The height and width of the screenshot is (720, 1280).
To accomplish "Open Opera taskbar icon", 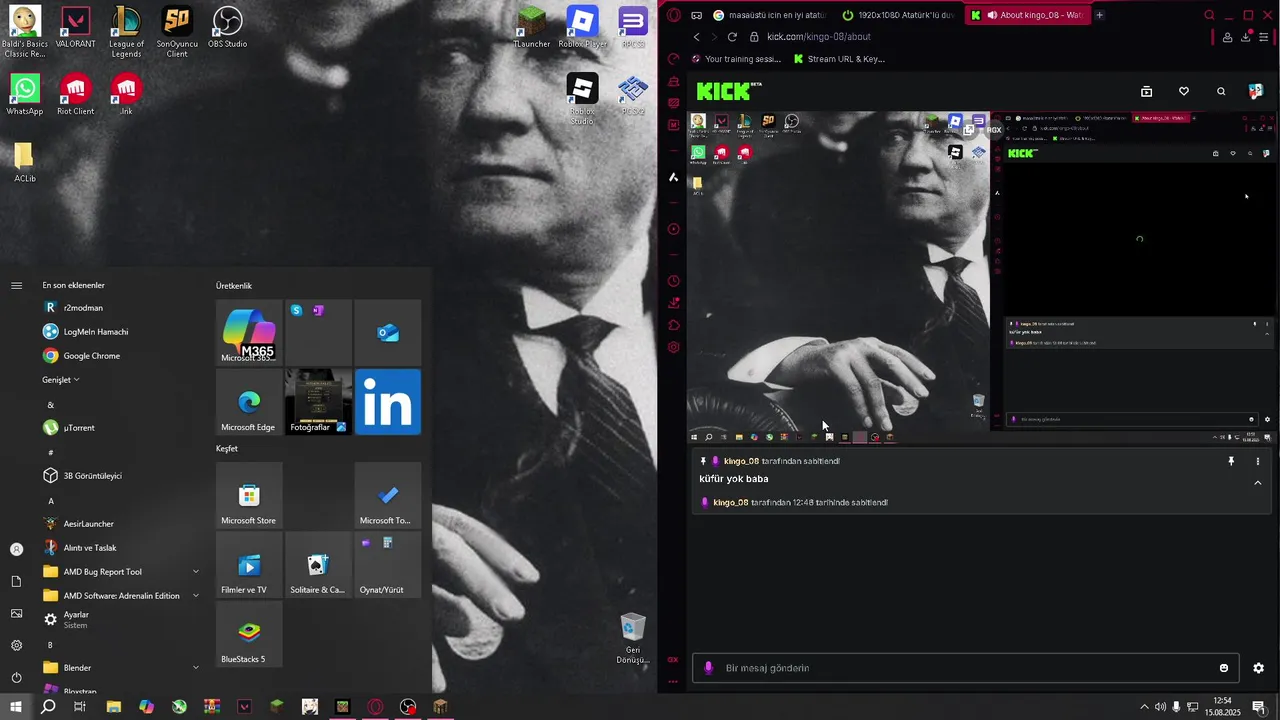I will pos(375,707).
